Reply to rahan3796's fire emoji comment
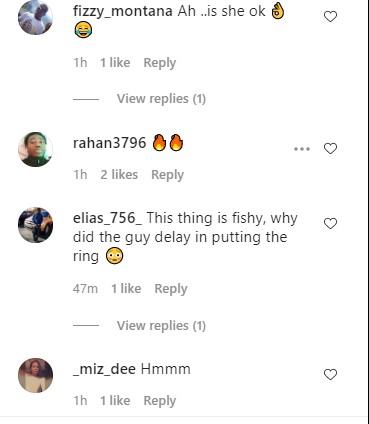Screen dimensions: 369x424 167,175
